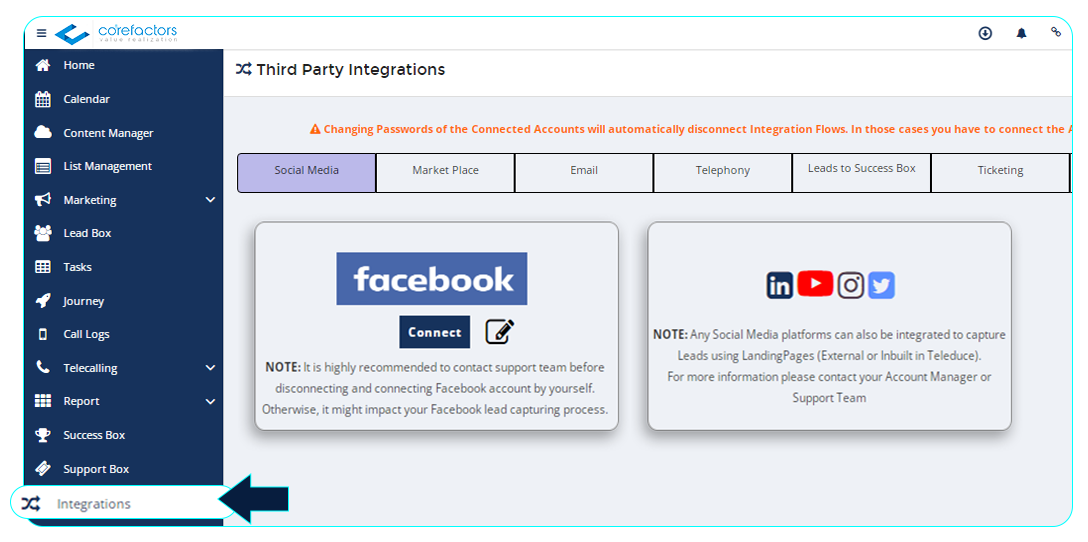Click the Call Logs phone icon
This screenshot has width=1088, height=542.
[43, 334]
